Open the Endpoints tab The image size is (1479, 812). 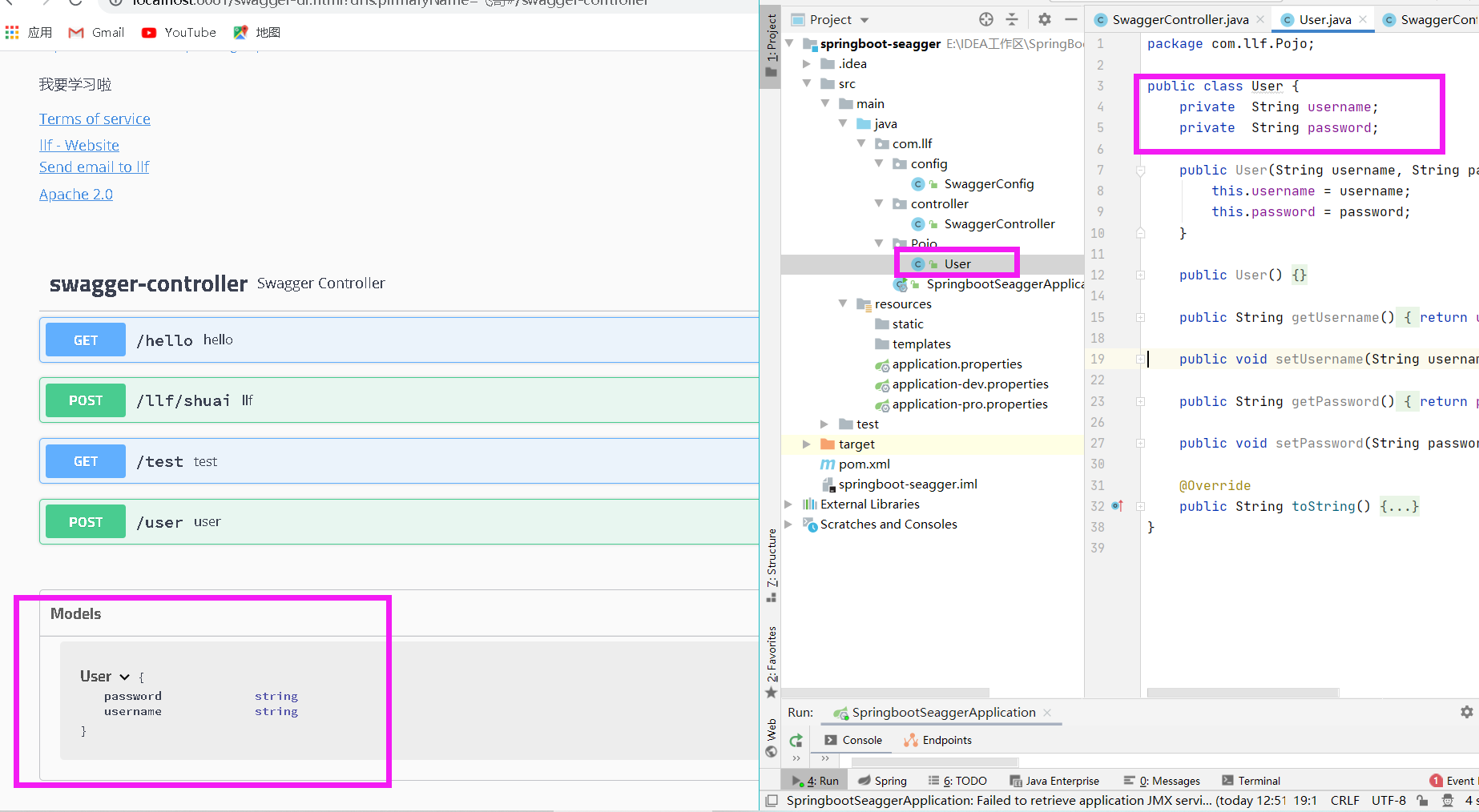click(937, 740)
